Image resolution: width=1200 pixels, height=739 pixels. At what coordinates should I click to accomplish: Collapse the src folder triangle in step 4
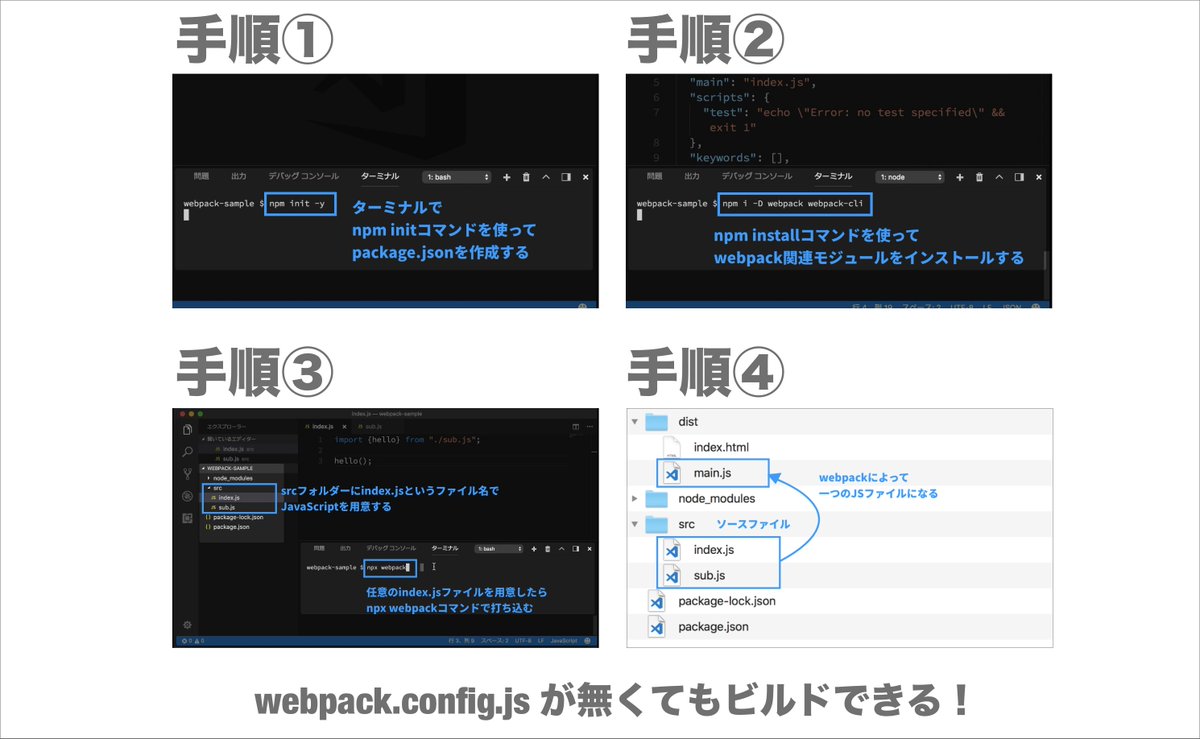click(x=634, y=524)
